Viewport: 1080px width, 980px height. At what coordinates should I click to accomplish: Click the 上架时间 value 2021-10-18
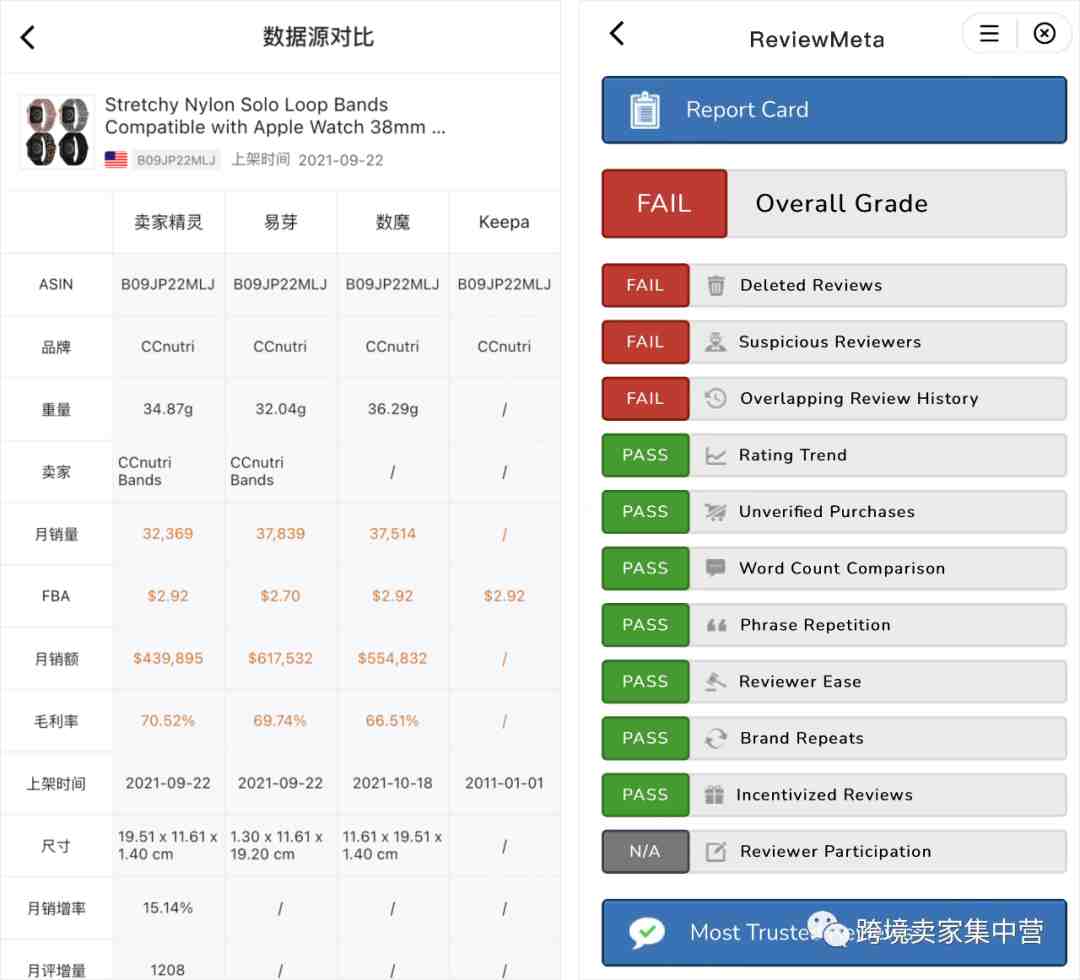[x=393, y=783]
